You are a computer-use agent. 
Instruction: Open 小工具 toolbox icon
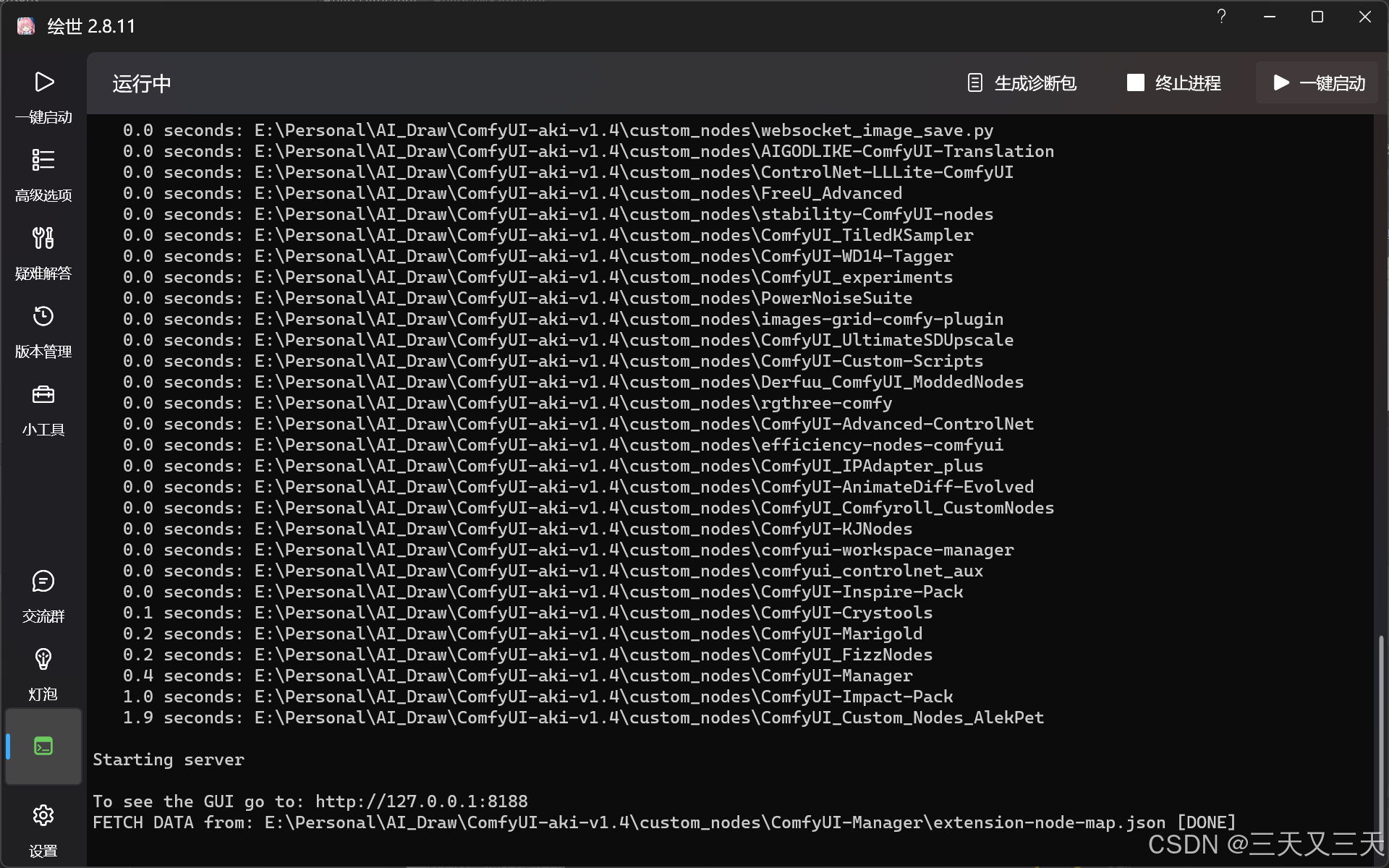tap(43, 395)
